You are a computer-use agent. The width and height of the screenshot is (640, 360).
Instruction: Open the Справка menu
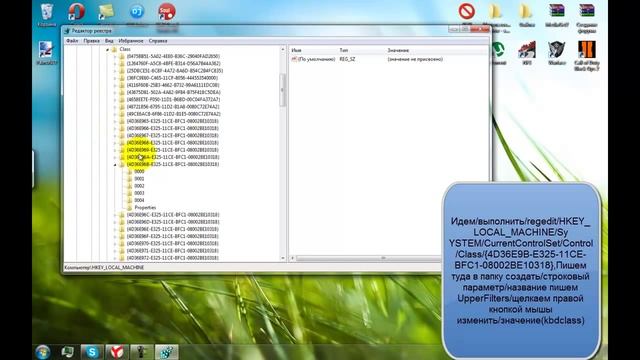click(x=158, y=41)
